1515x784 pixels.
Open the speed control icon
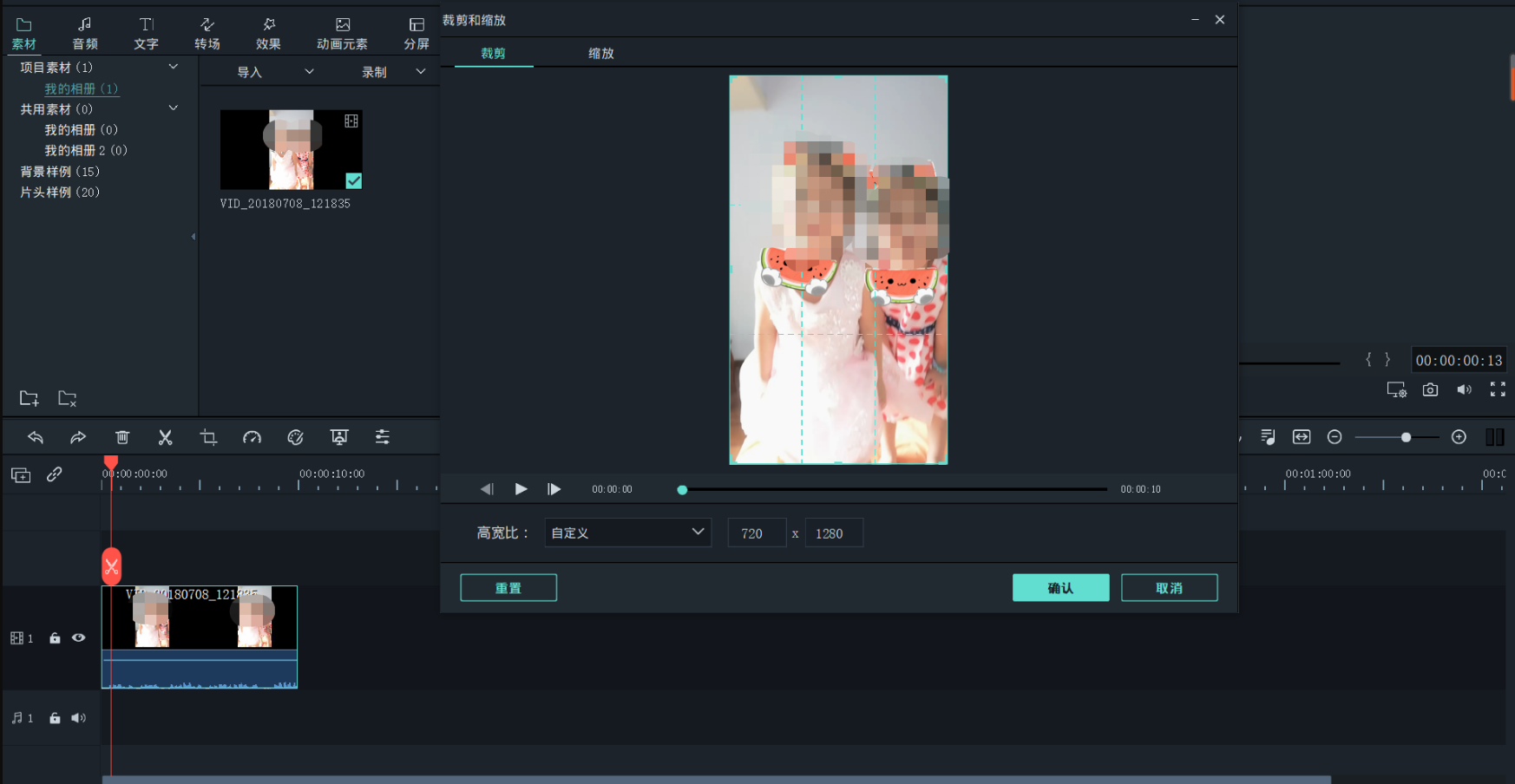pos(252,437)
